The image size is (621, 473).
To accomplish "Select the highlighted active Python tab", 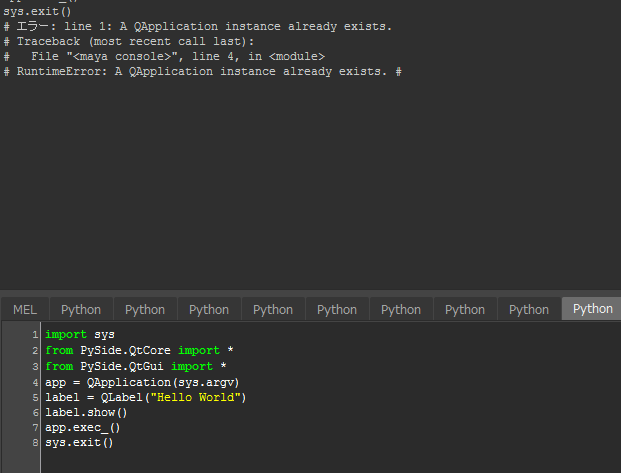I will click(592, 309).
